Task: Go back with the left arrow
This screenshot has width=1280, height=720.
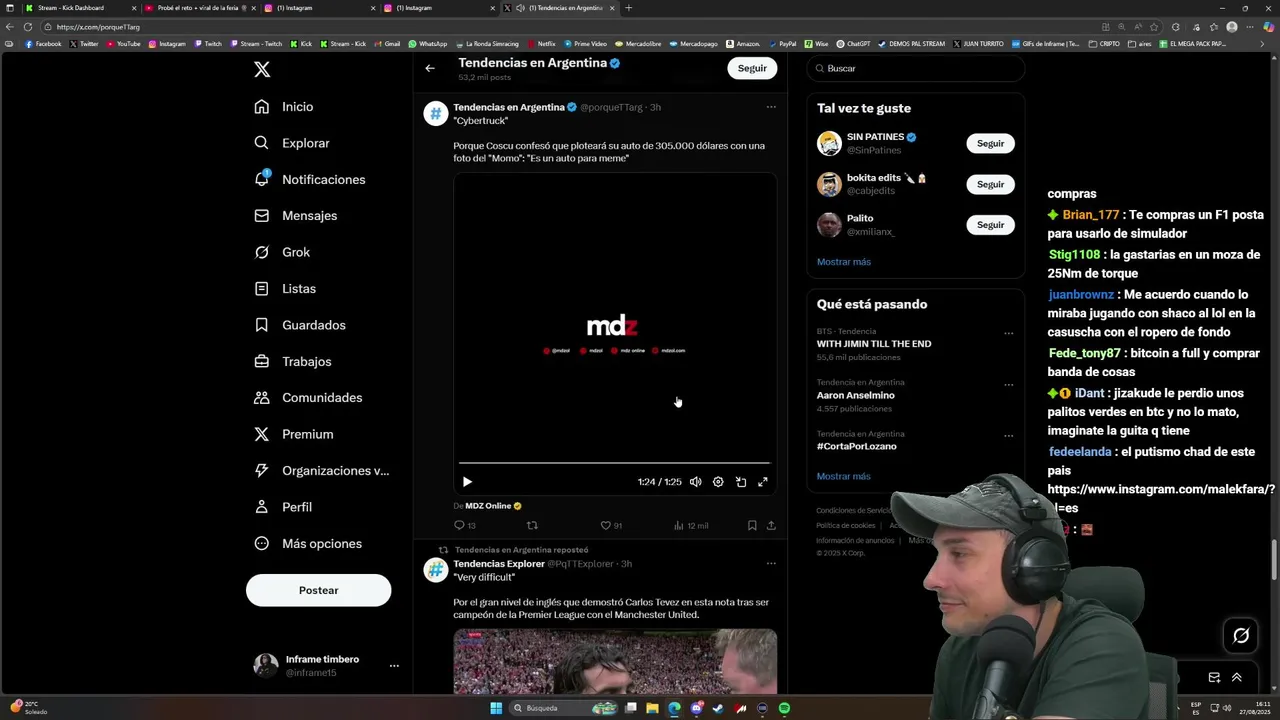Action: [x=430, y=68]
